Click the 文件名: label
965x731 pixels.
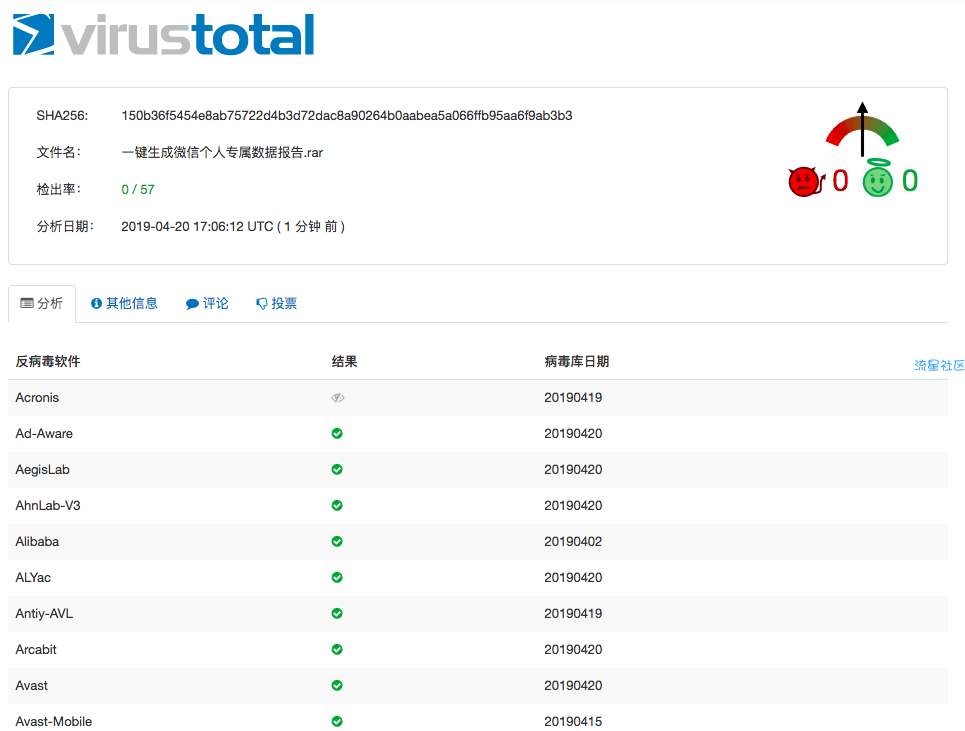(58, 153)
